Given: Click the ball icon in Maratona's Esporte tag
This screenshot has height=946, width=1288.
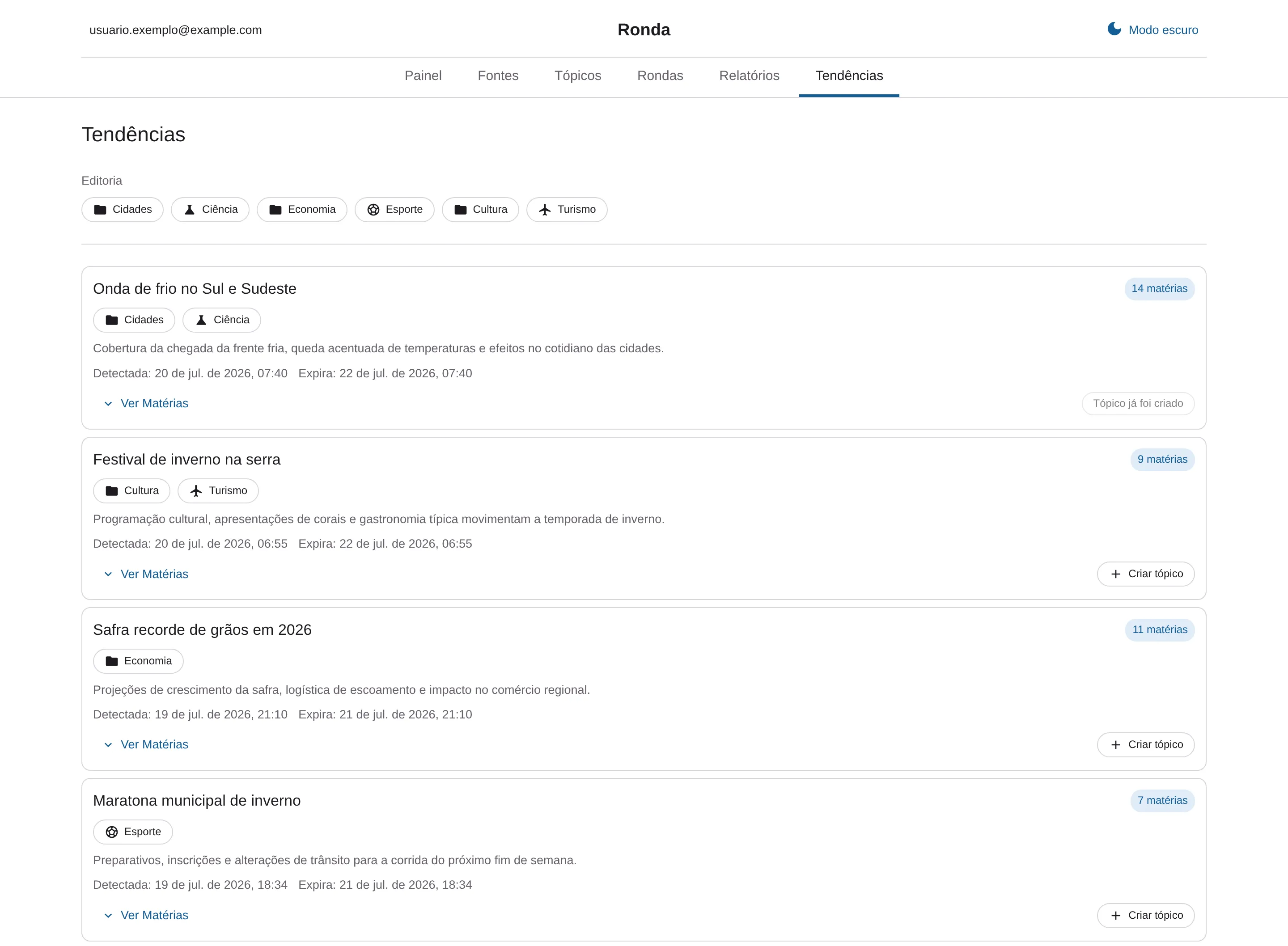Looking at the screenshot, I should pyautogui.click(x=112, y=832).
